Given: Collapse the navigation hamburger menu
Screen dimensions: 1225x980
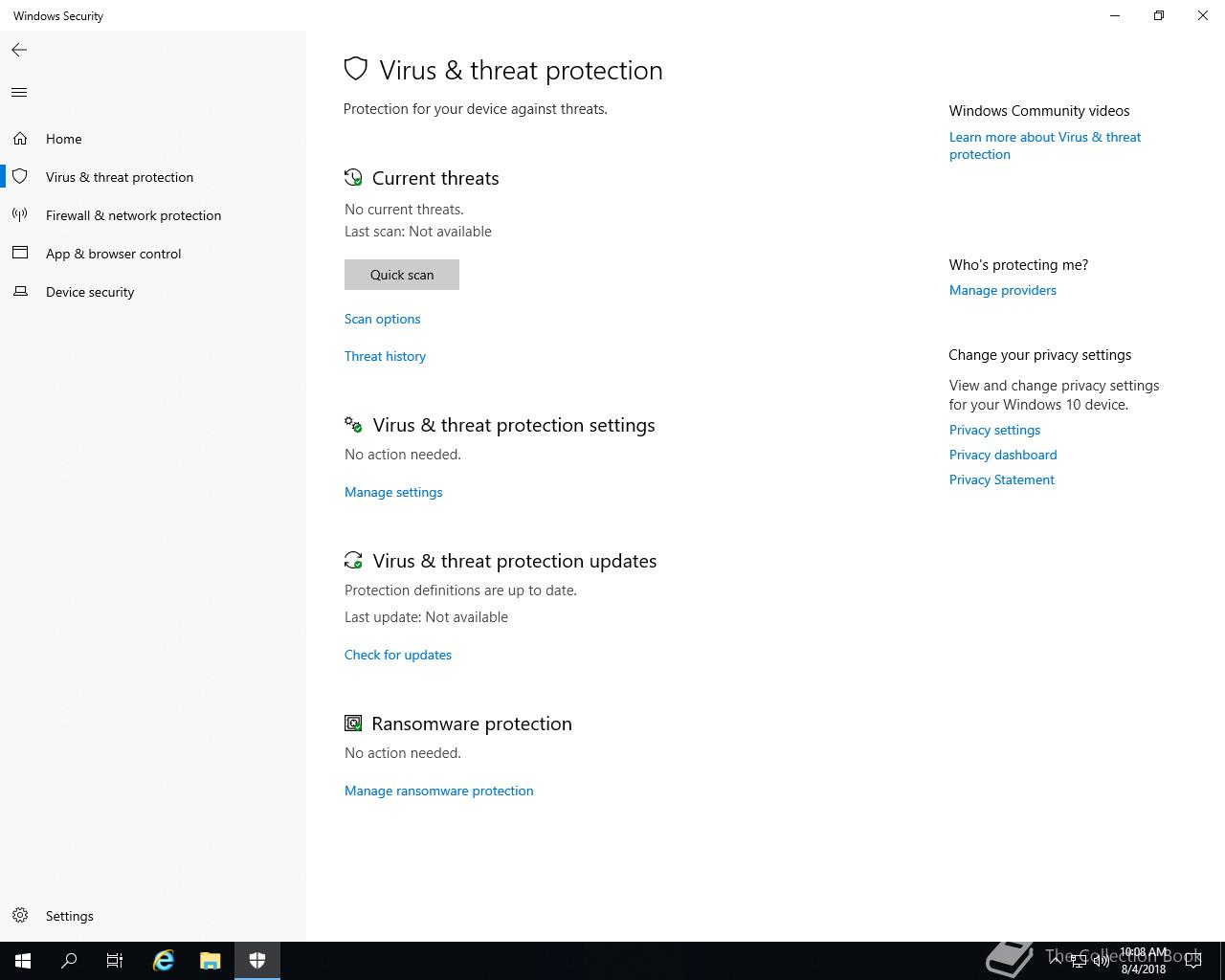Looking at the screenshot, I should click(19, 93).
